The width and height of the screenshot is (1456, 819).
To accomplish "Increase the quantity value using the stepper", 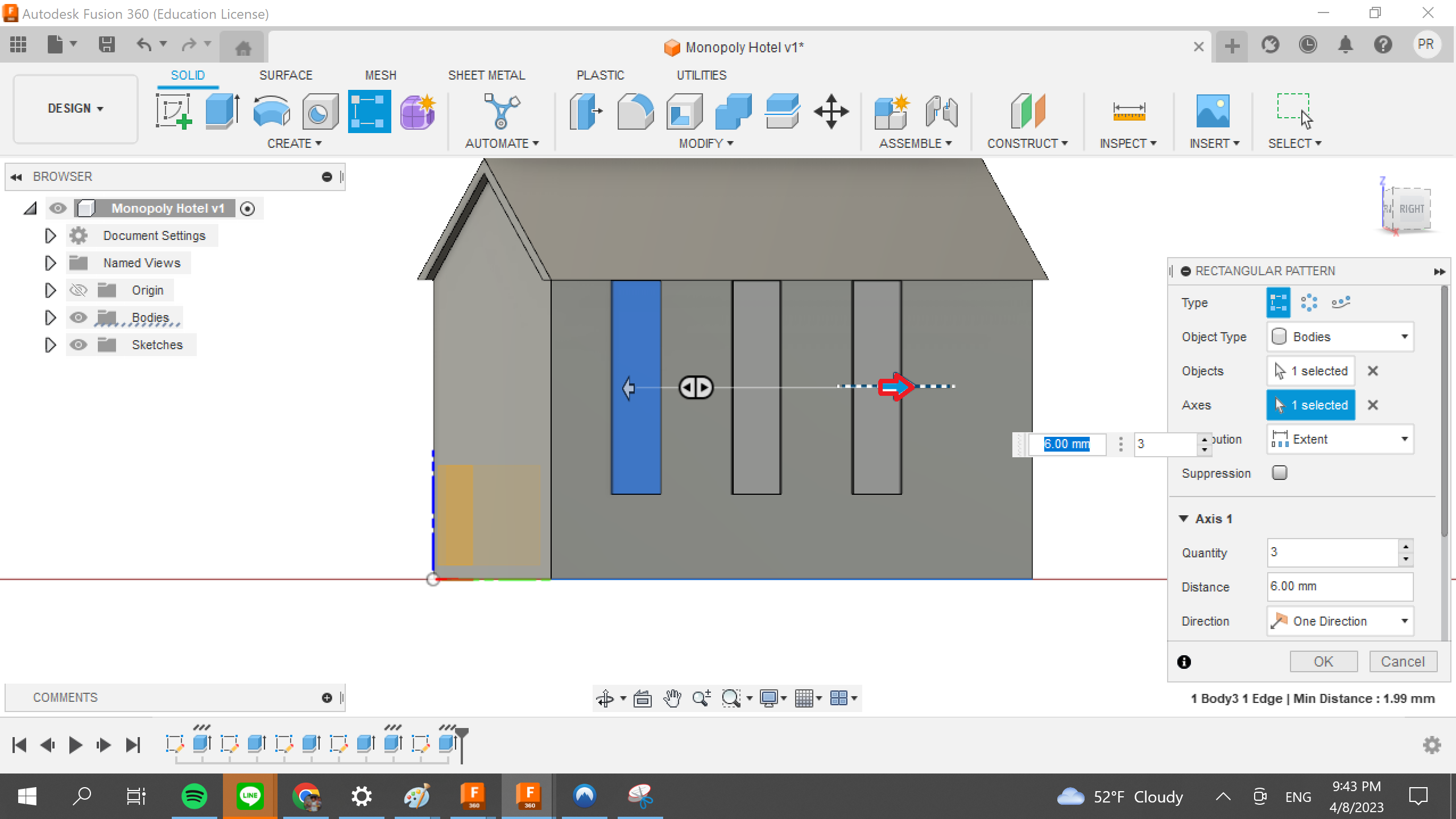I will 1406,546.
